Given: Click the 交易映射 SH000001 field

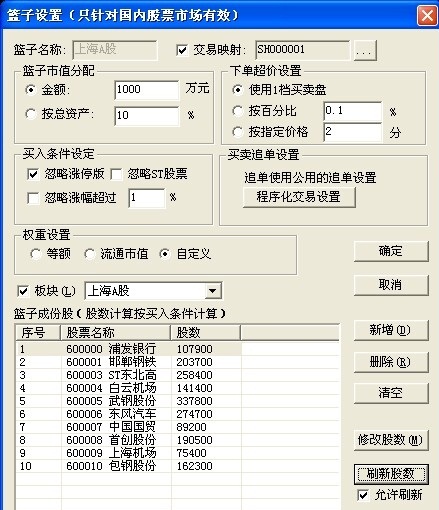Looking at the screenshot, I should (x=302, y=50).
